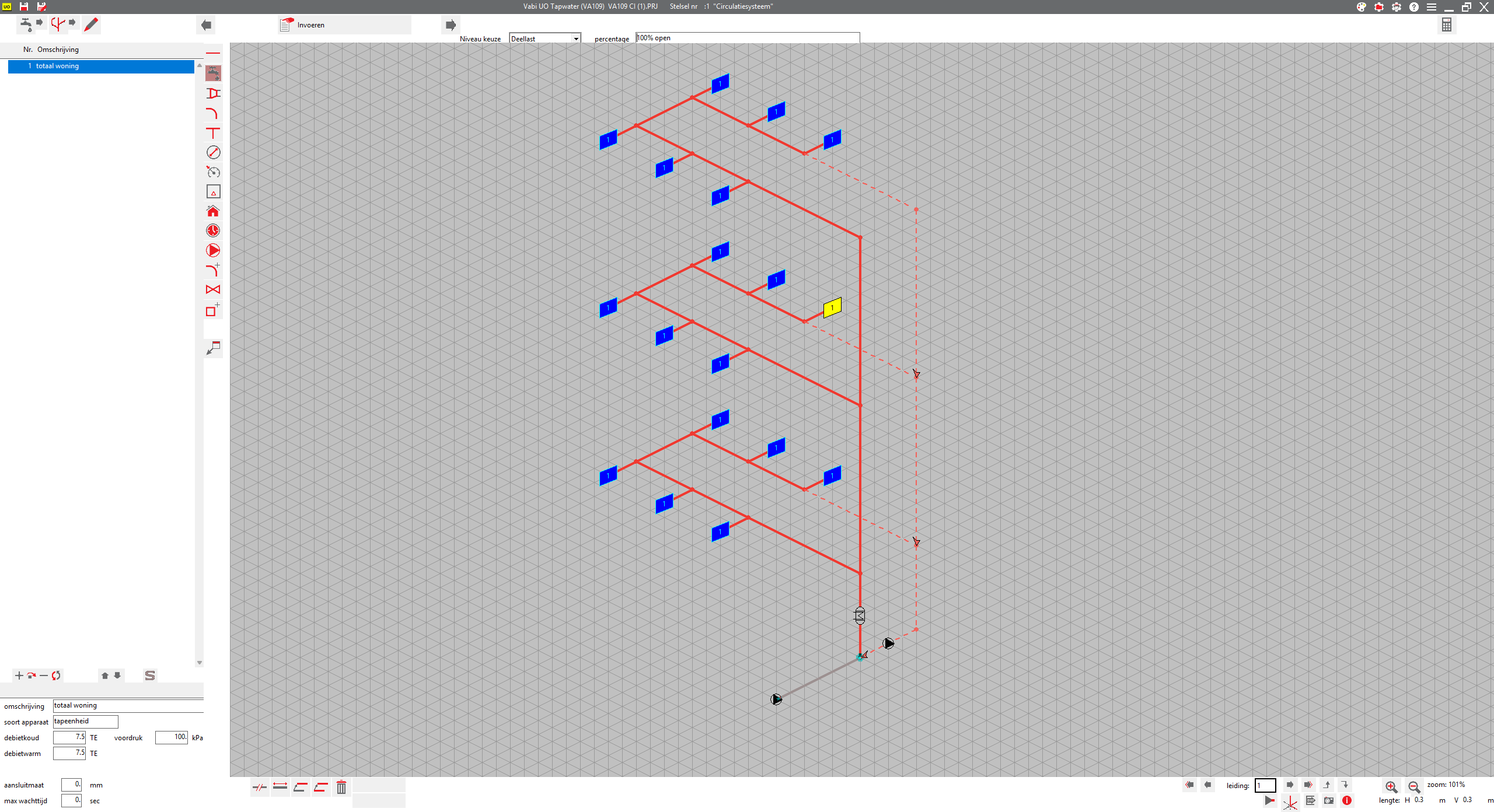Select the red pump tool

[213, 250]
